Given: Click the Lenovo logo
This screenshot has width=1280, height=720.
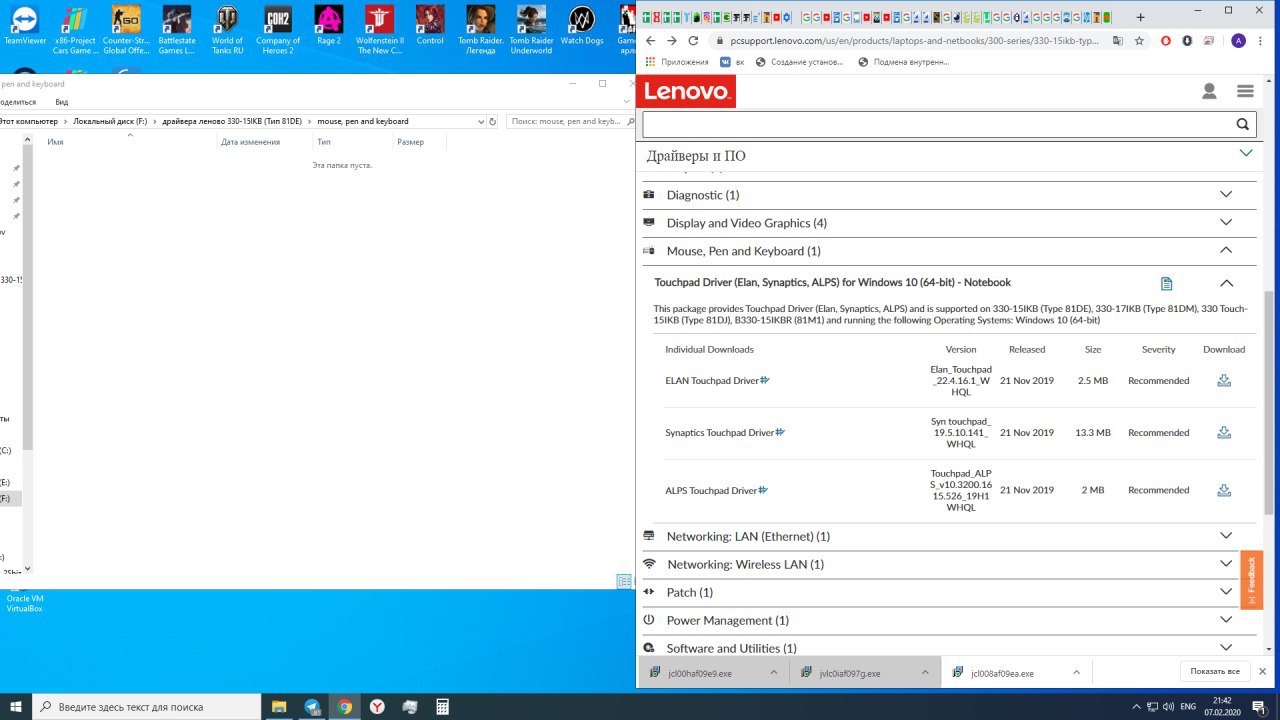Looking at the screenshot, I should 686,91.
